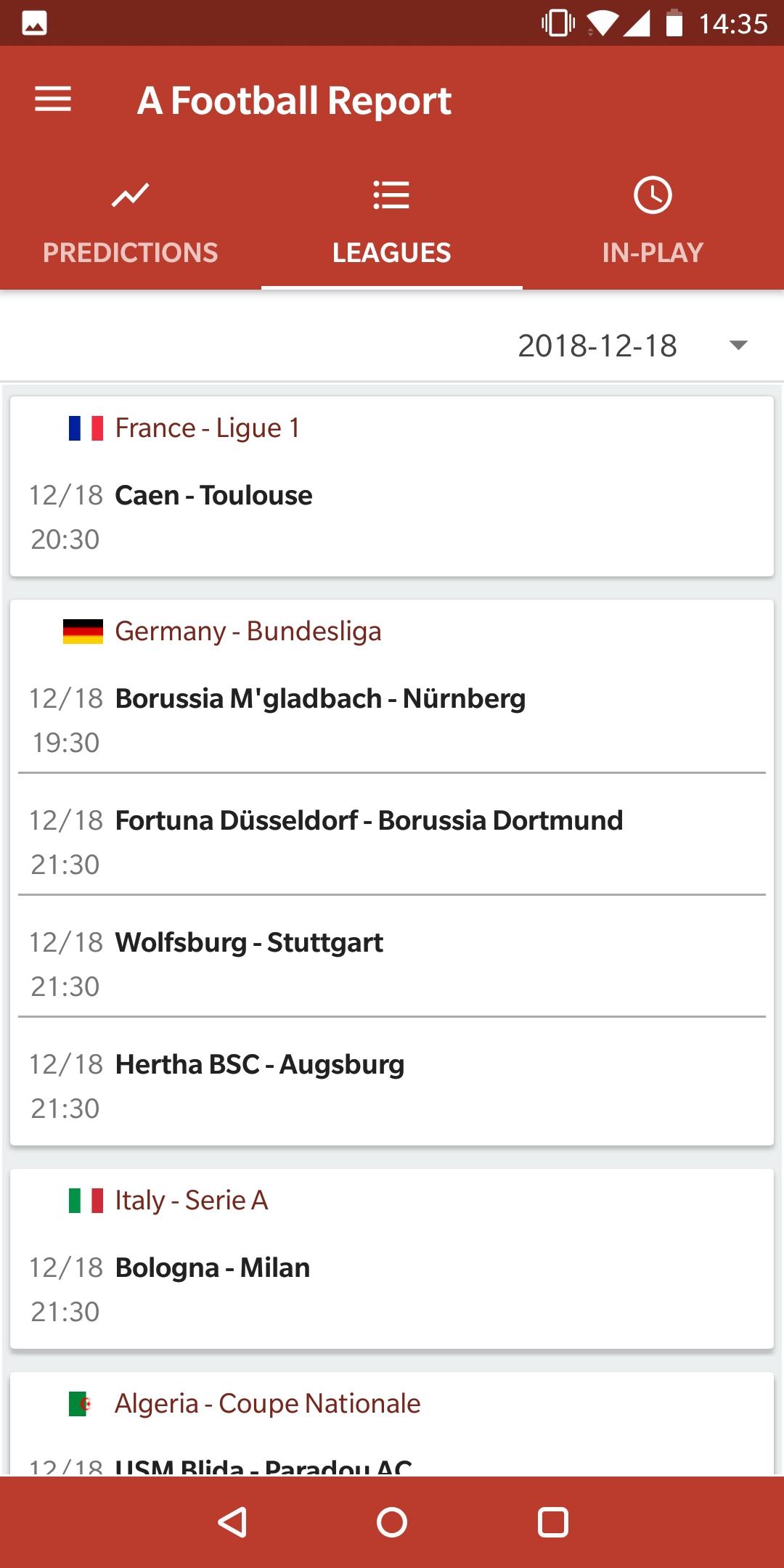Open the Algeria - Coupe Nationale league
784x1568 pixels.
coord(268,1404)
